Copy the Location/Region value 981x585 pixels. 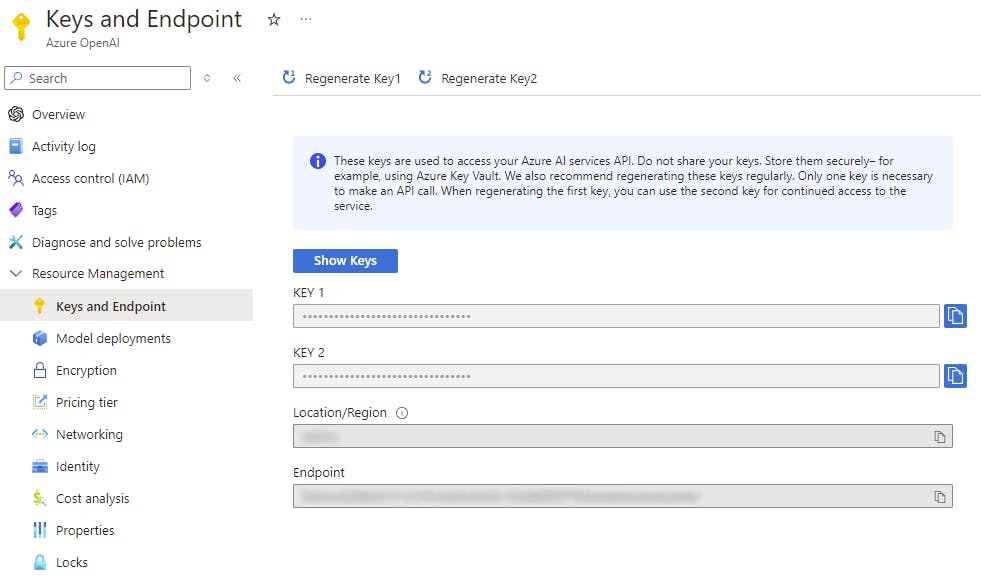(939, 437)
